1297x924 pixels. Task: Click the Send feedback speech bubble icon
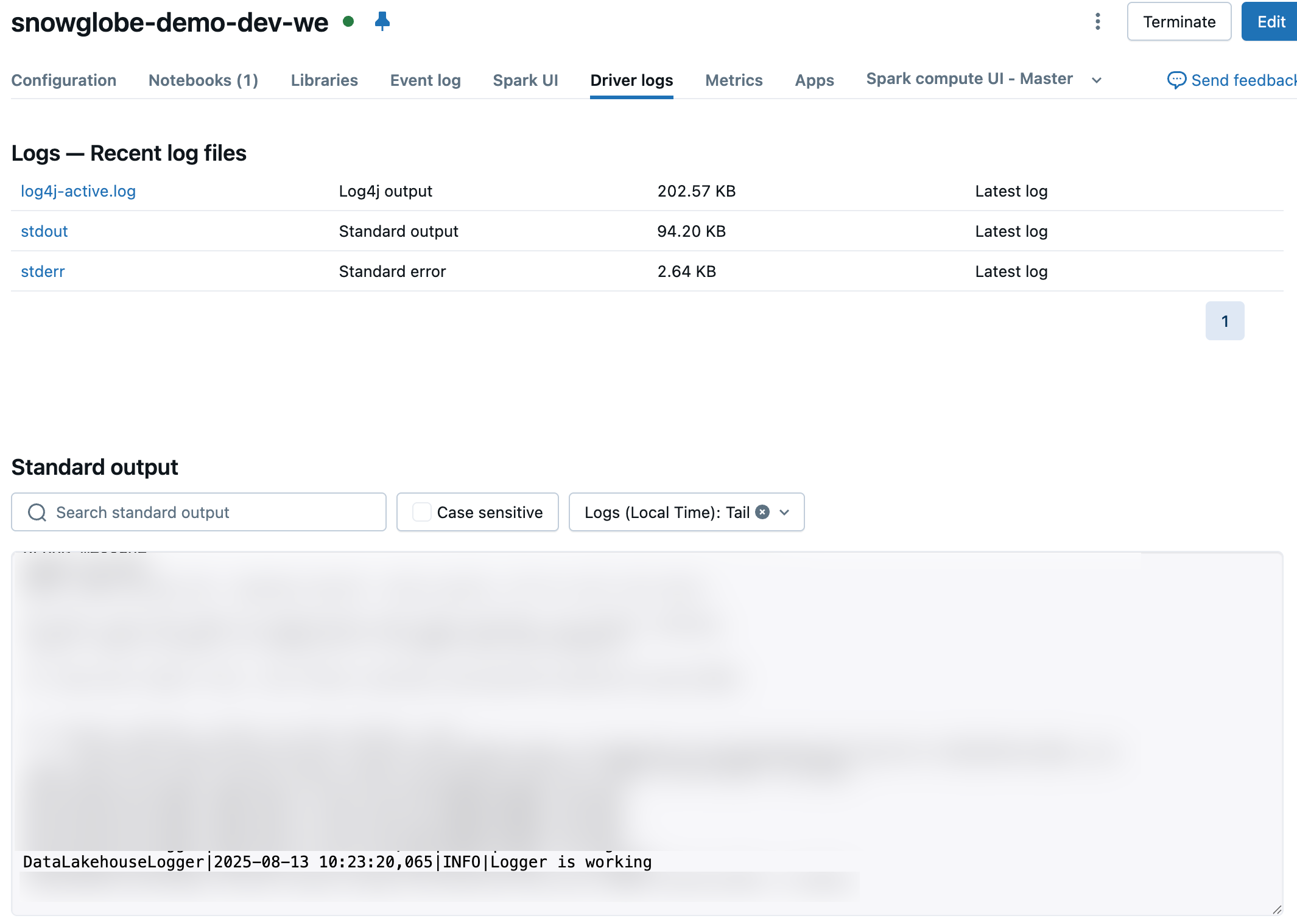coord(1176,80)
